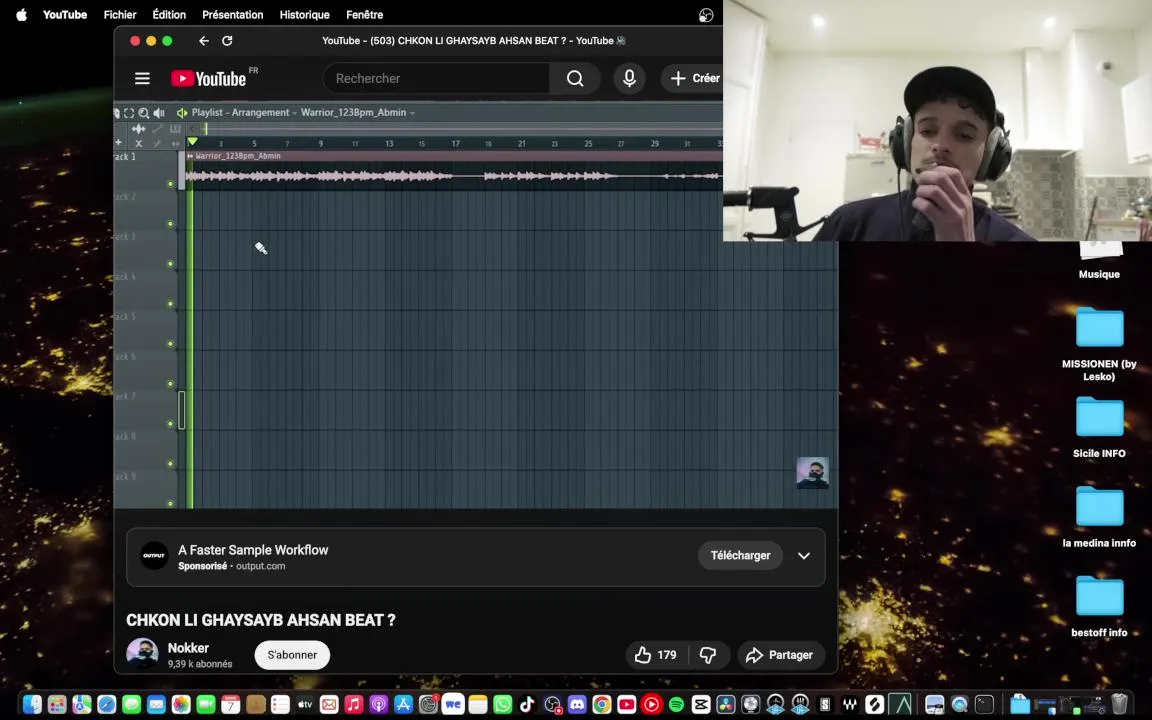This screenshot has height=720, width=1152.
Task: Open WhatsApp from the dock
Action: [x=503, y=705]
